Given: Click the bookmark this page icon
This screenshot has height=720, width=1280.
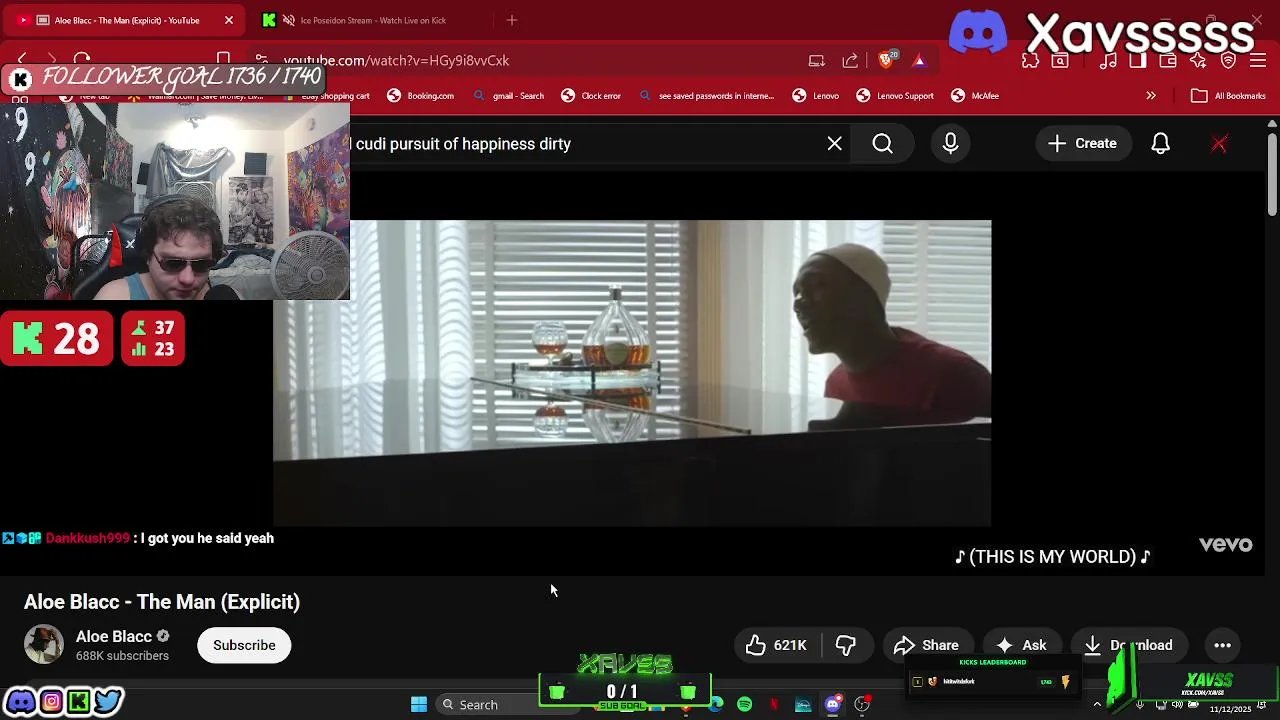Looking at the screenshot, I should pos(224,60).
